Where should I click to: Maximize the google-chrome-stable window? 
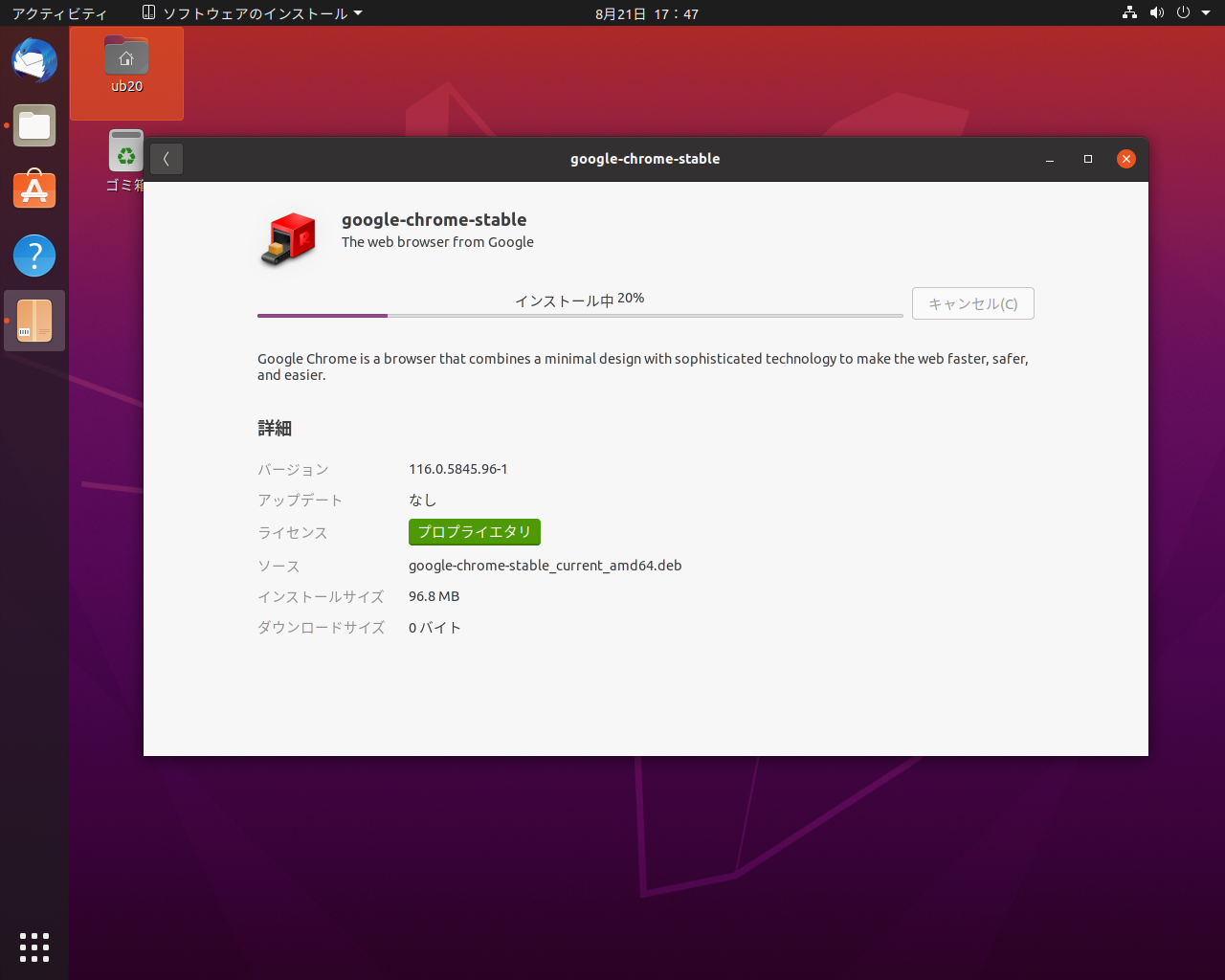(x=1088, y=159)
